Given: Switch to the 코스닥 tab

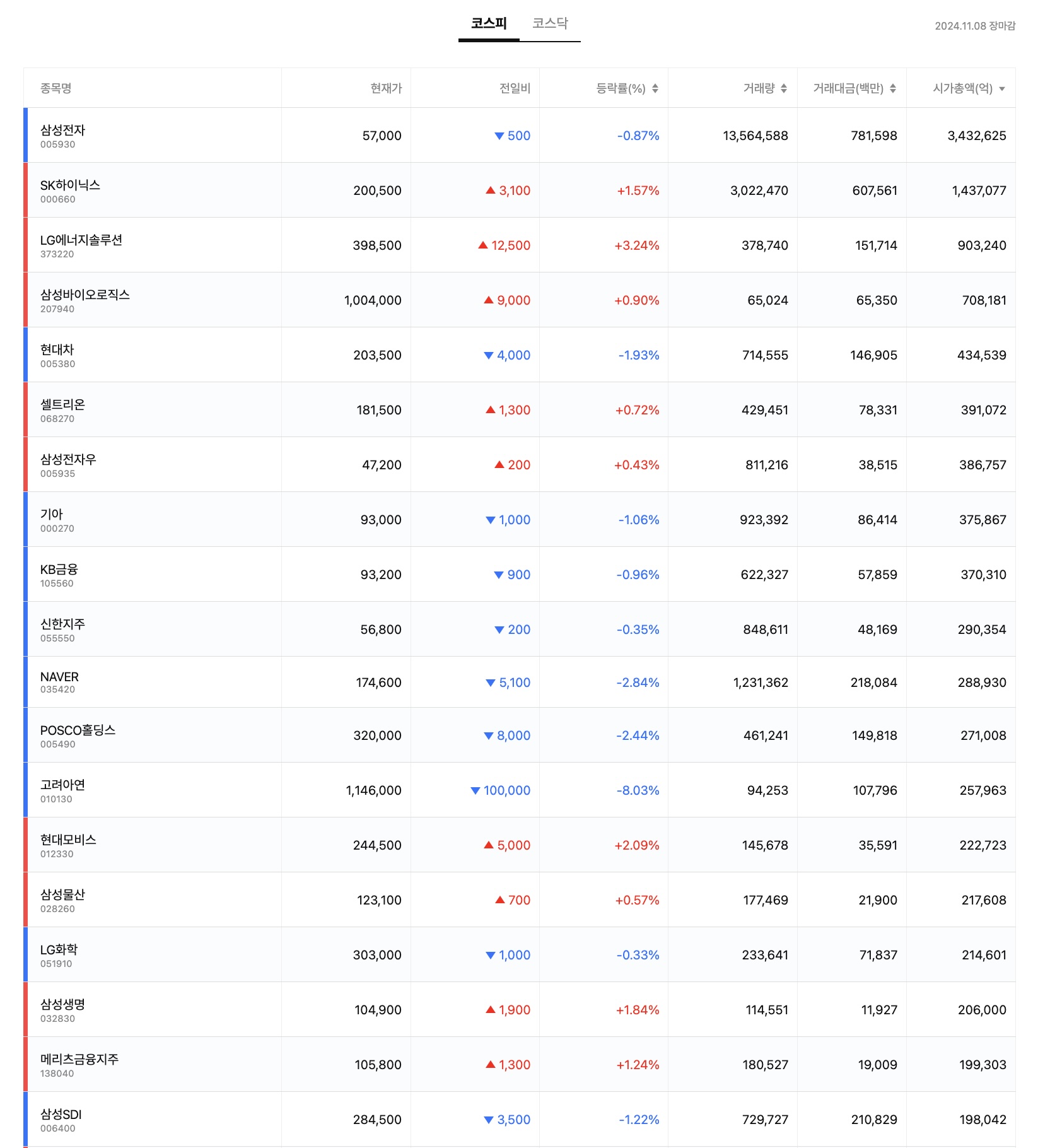Looking at the screenshot, I should [550, 23].
